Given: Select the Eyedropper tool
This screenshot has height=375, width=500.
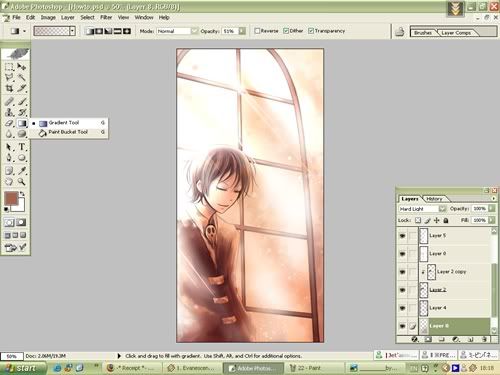Looking at the screenshot, I should click(x=22, y=171).
